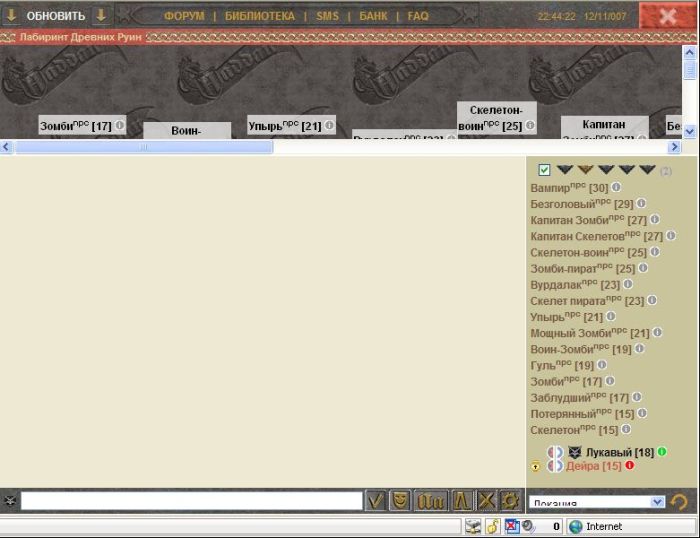Toggle the green checkbox above the NPC list
The height and width of the screenshot is (538, 700).
[x=544, y=170]
